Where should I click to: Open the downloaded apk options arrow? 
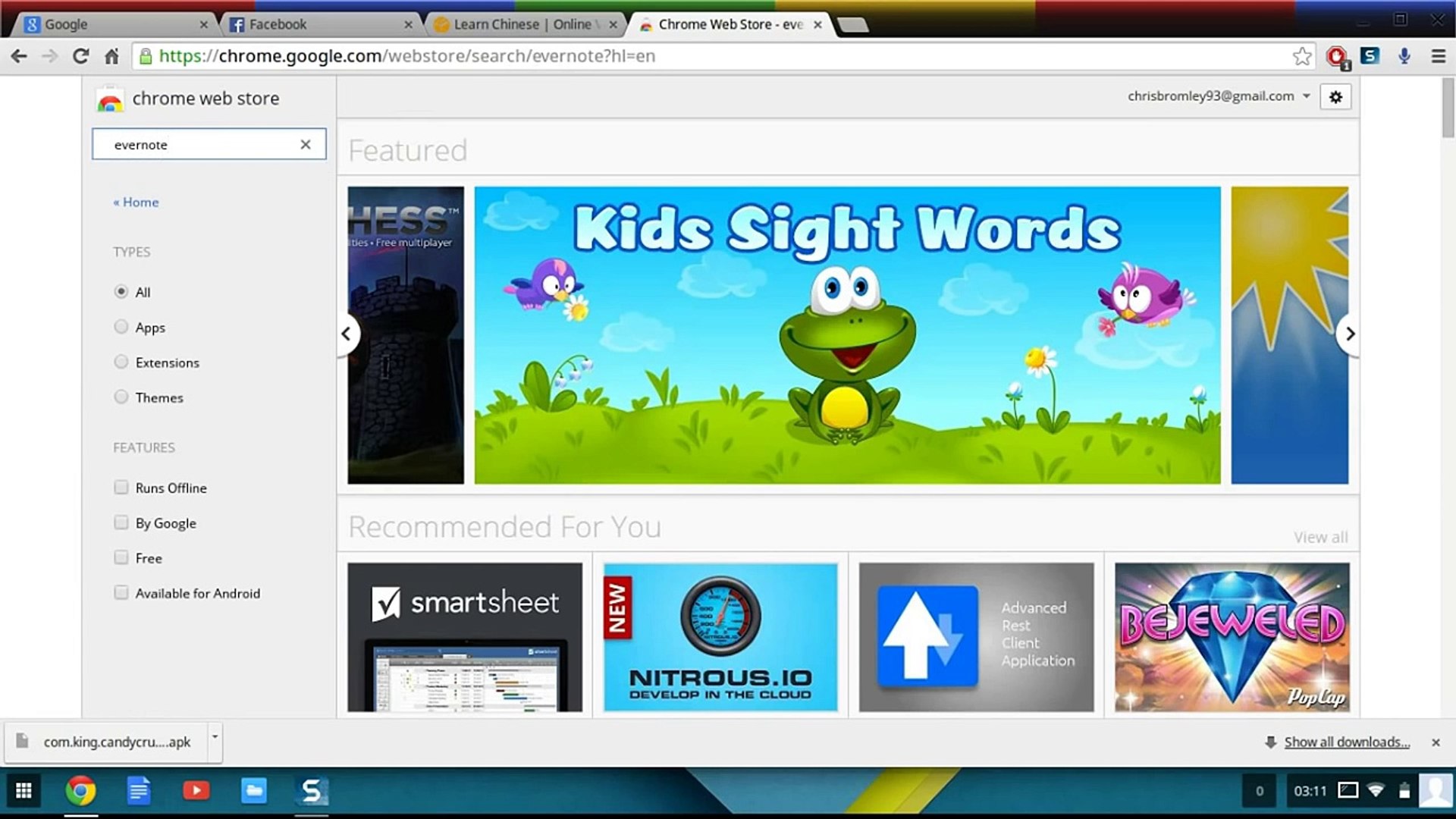coord(215,736)
